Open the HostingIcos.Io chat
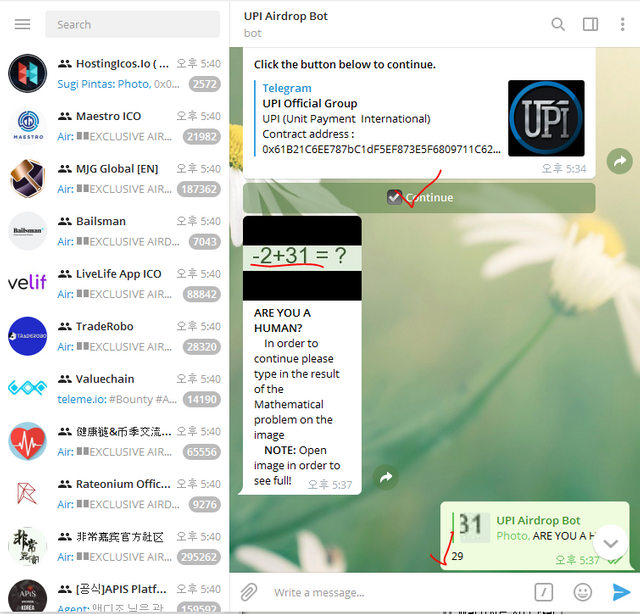The height and width of the screenshot is (614, 640). (115, 73)
